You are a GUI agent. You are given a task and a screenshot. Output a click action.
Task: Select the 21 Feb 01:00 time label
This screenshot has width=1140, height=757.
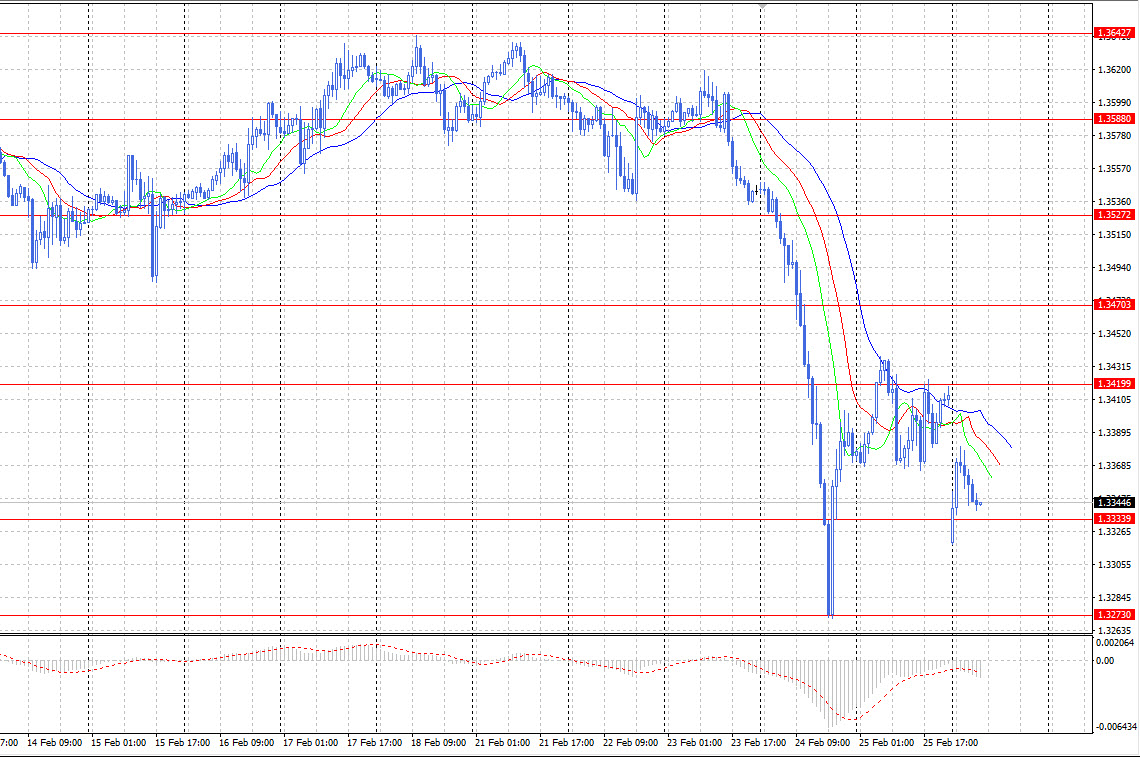click(x=502, y=742)
